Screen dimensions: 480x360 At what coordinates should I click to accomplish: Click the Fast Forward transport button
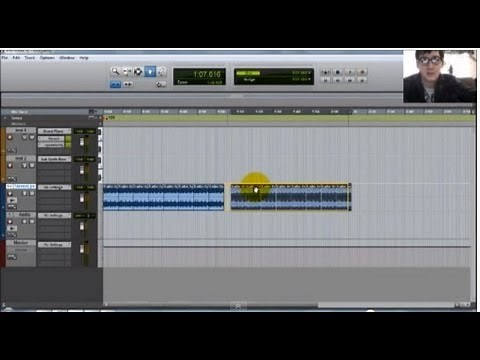350,80
